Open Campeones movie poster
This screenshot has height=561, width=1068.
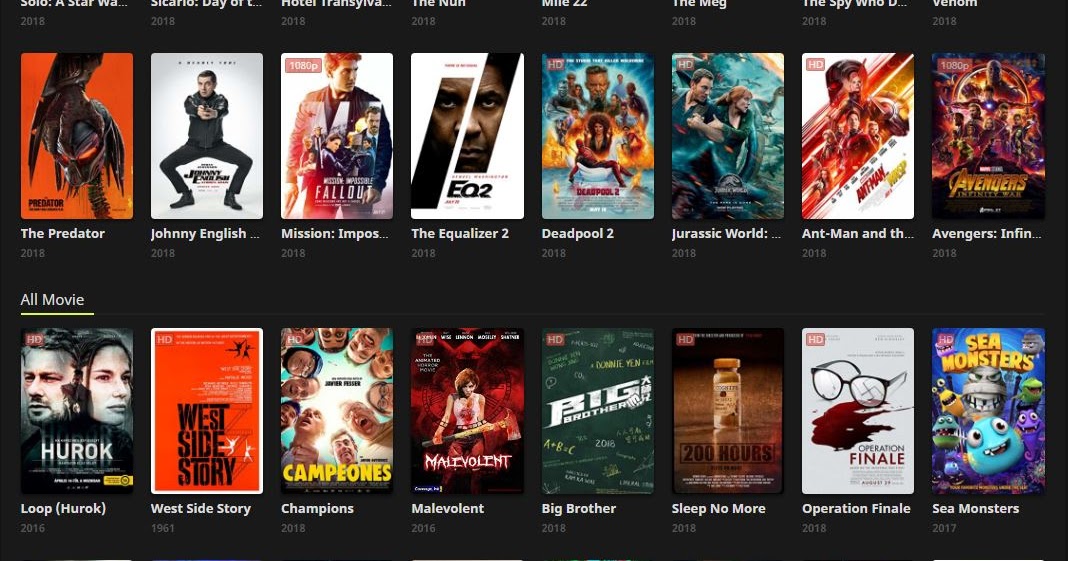pos(337,411)
